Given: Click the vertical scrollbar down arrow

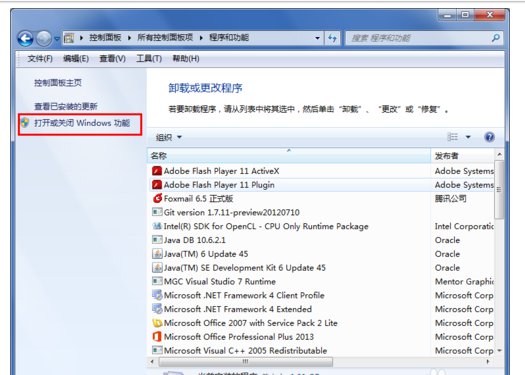Looking at the screenshot, I should (499, 351).
